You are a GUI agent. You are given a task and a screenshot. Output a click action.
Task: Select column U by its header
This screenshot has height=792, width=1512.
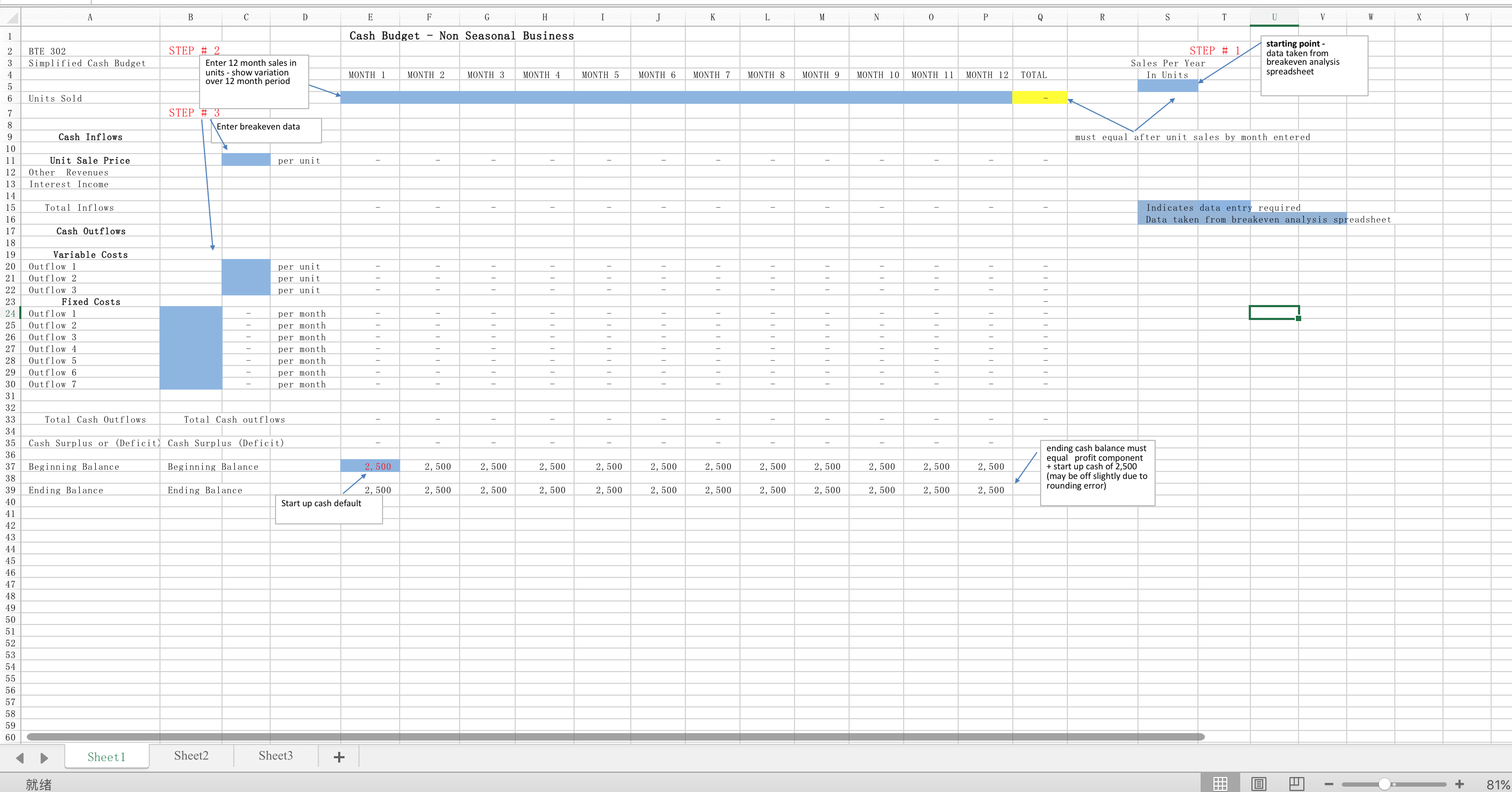tap(1274, 17)
